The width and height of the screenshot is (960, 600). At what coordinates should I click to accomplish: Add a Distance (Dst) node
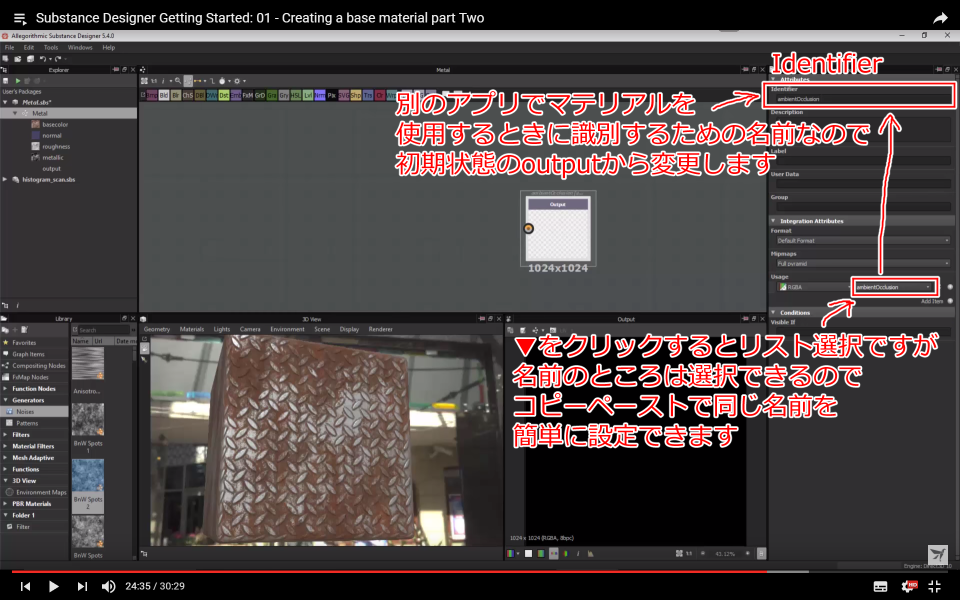coord(223,96)
